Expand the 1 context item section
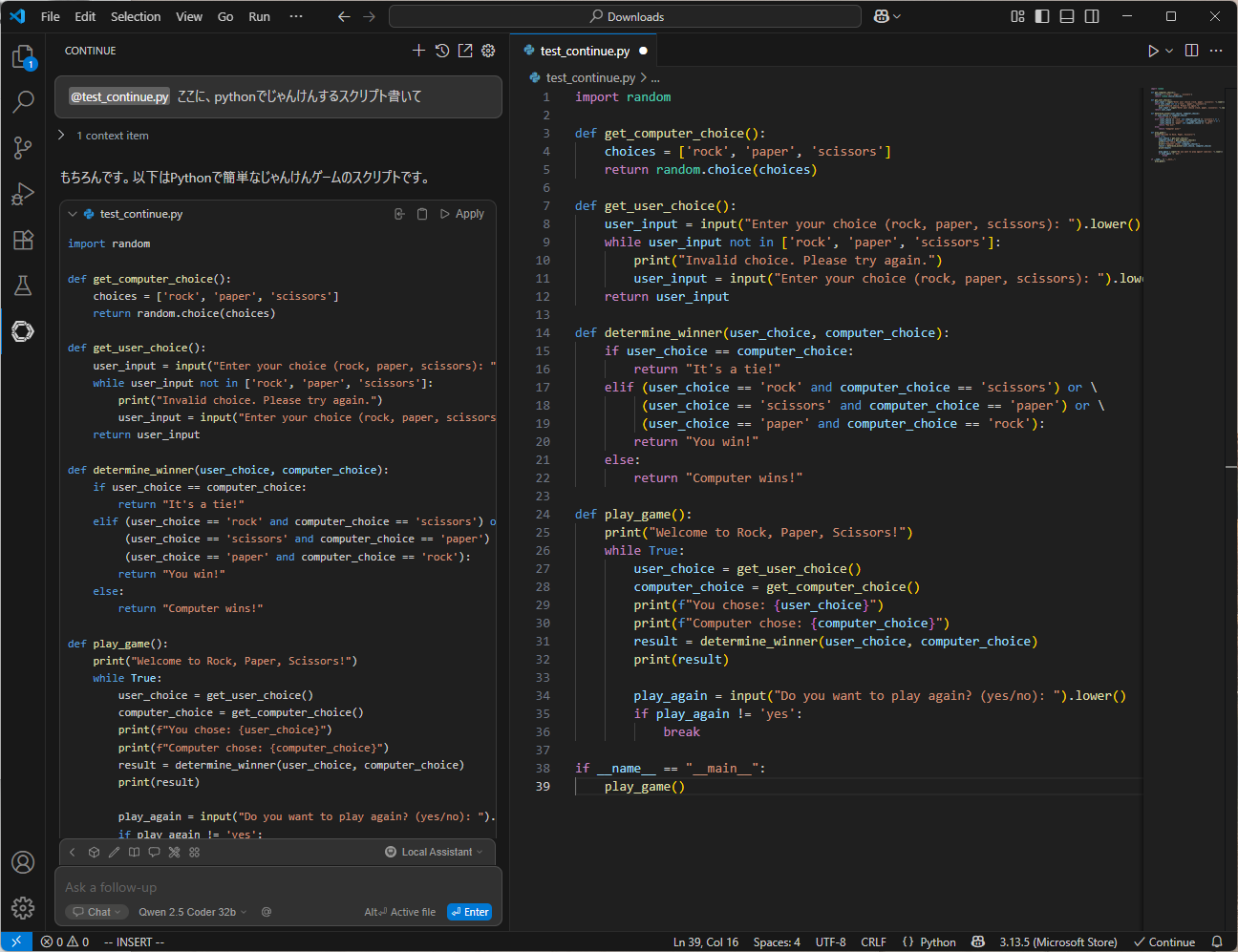Viewport: 1238px width, 952px height. [104, 136]
